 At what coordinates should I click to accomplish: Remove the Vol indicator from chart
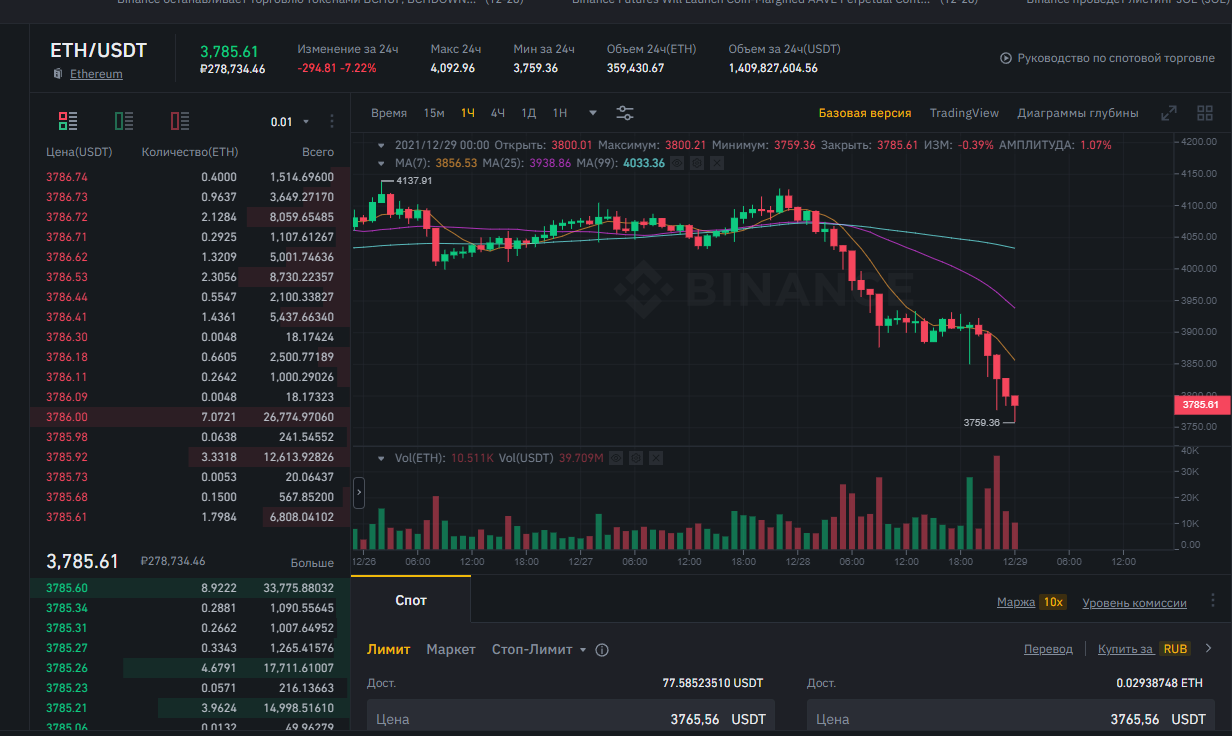(x=655, y=458)
